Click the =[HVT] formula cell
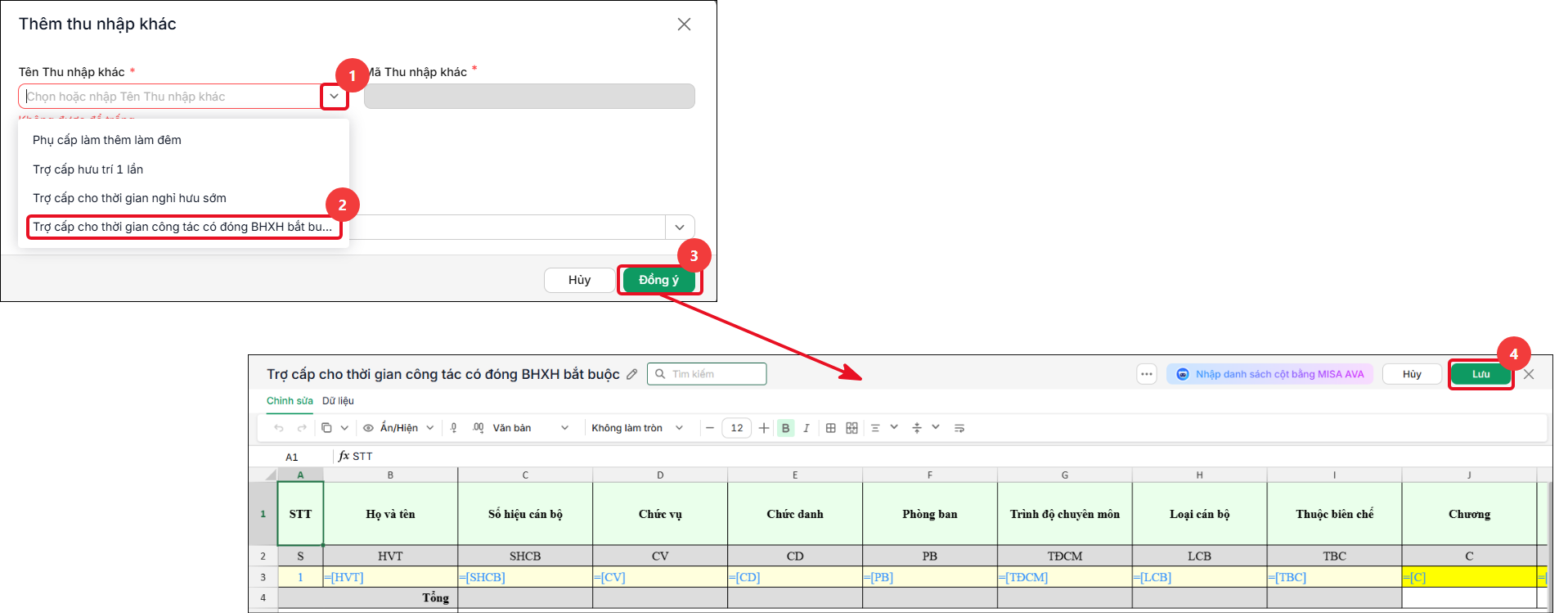 click(x=390, y=577)
